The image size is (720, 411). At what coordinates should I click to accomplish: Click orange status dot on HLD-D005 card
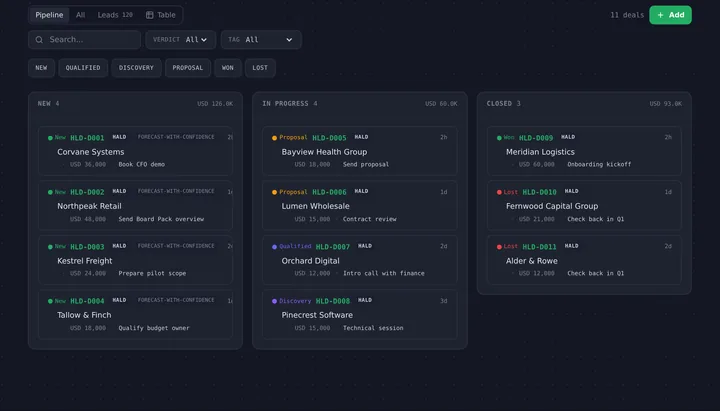click(x=275, y=138)
